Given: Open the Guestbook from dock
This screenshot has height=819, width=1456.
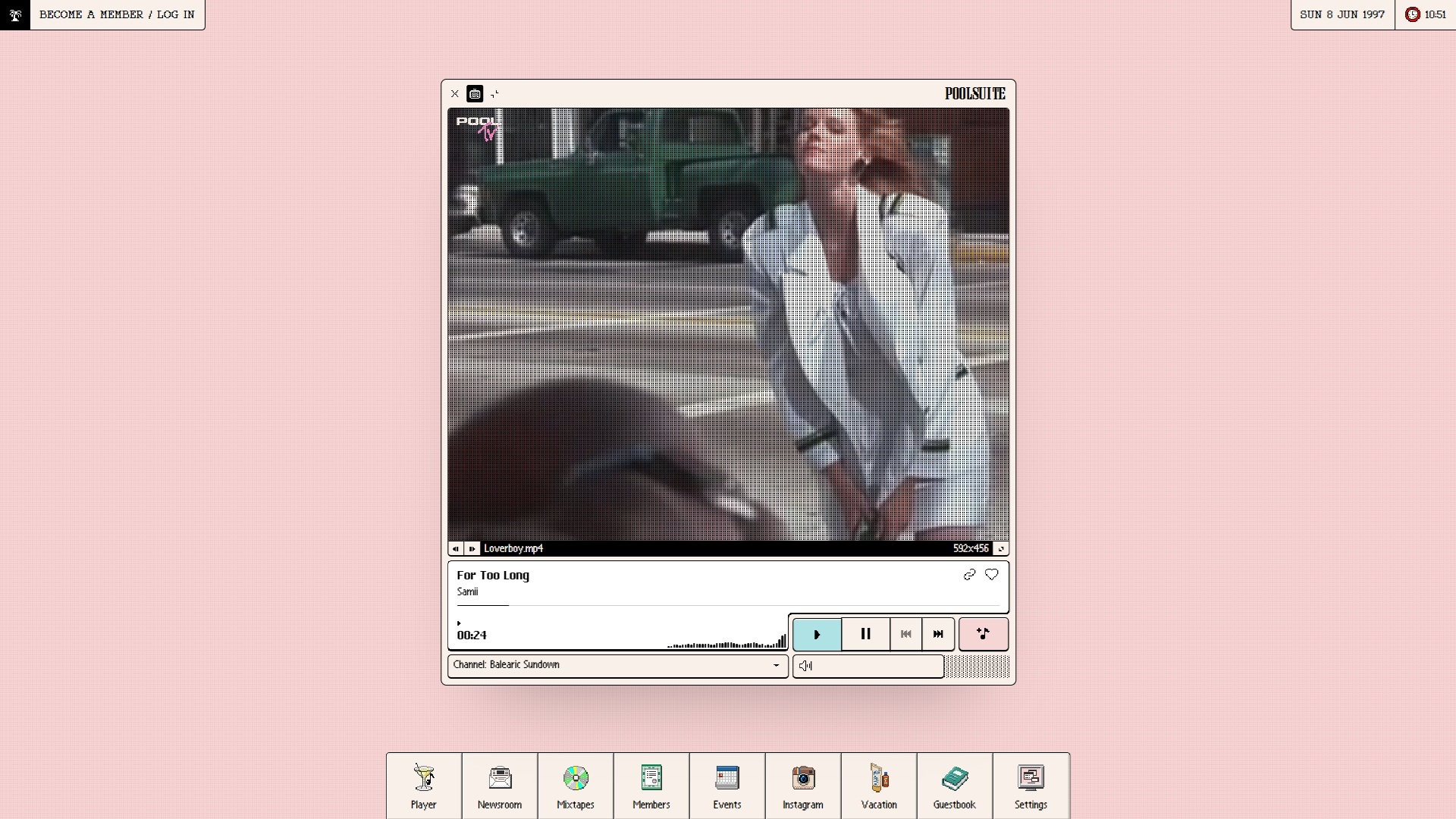Looking at the screenshot, I should click(955, 786).
